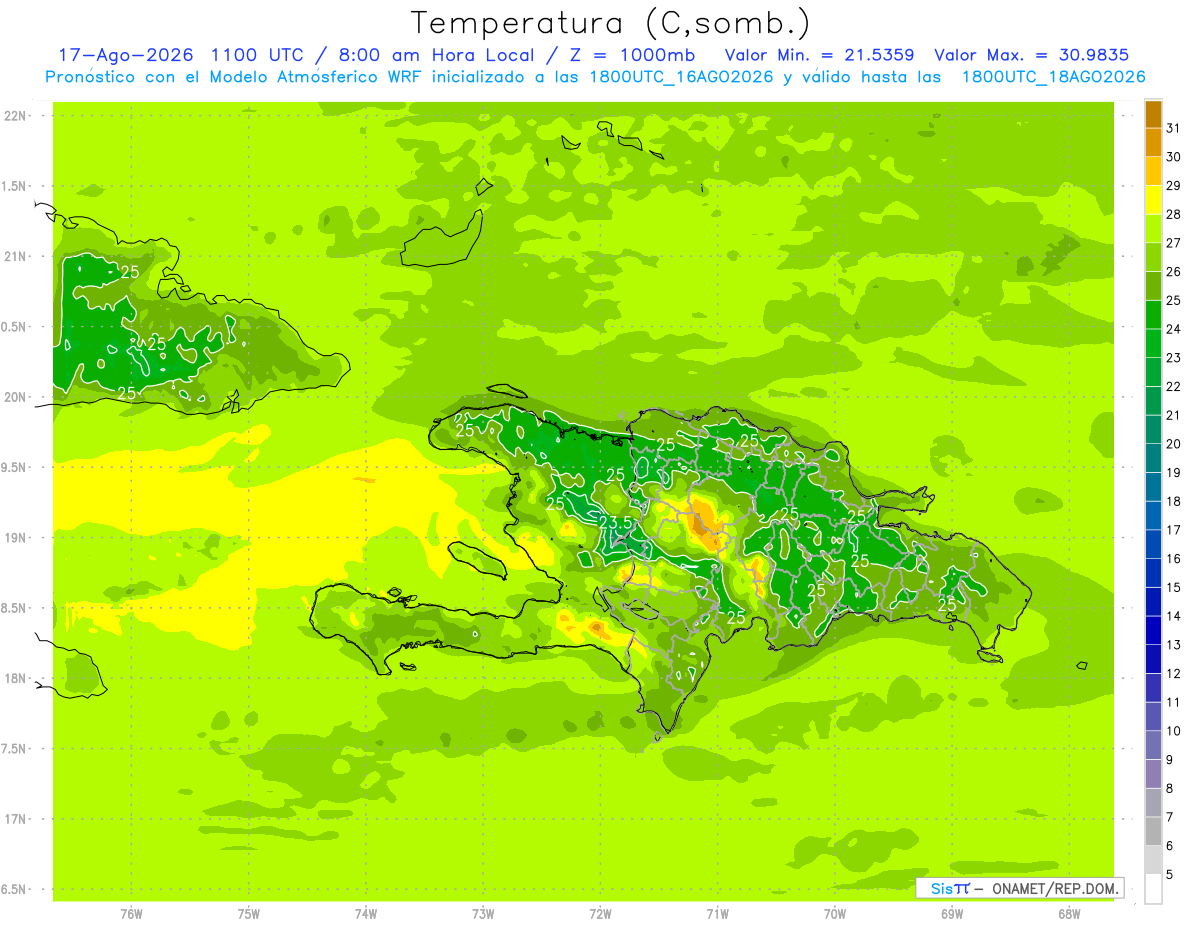1200x927 pixels.
Task: Click the 18N latitude axis label
Action: pos(15,678)
